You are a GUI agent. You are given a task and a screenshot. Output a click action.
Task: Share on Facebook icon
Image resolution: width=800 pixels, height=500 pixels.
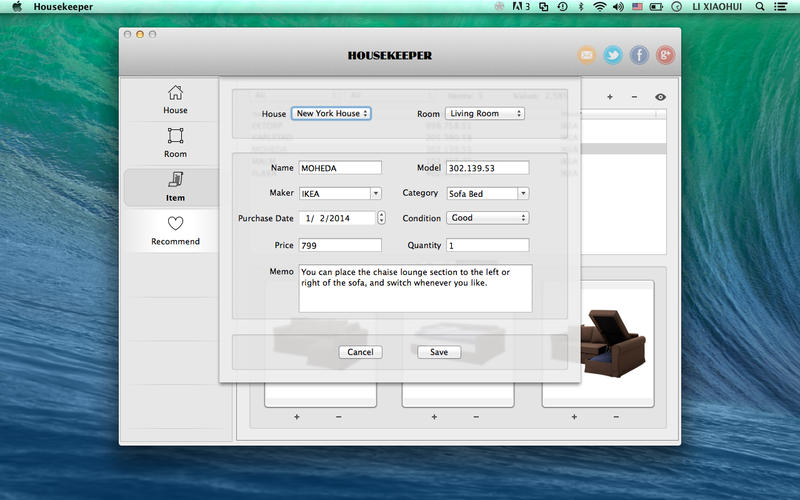639,55
